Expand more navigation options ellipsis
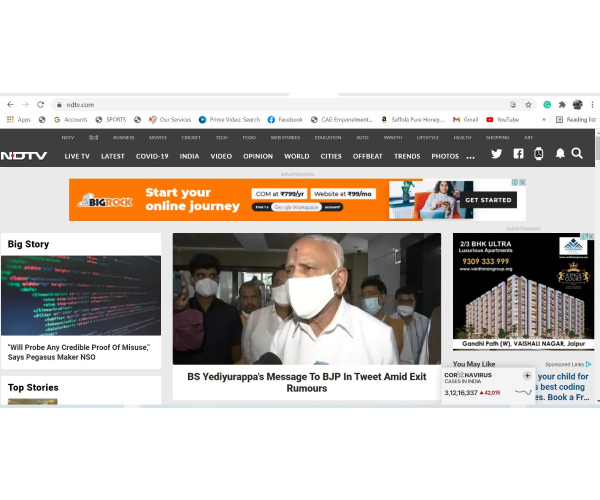Viewport: 600px width, 500px height. coord(470,157)
